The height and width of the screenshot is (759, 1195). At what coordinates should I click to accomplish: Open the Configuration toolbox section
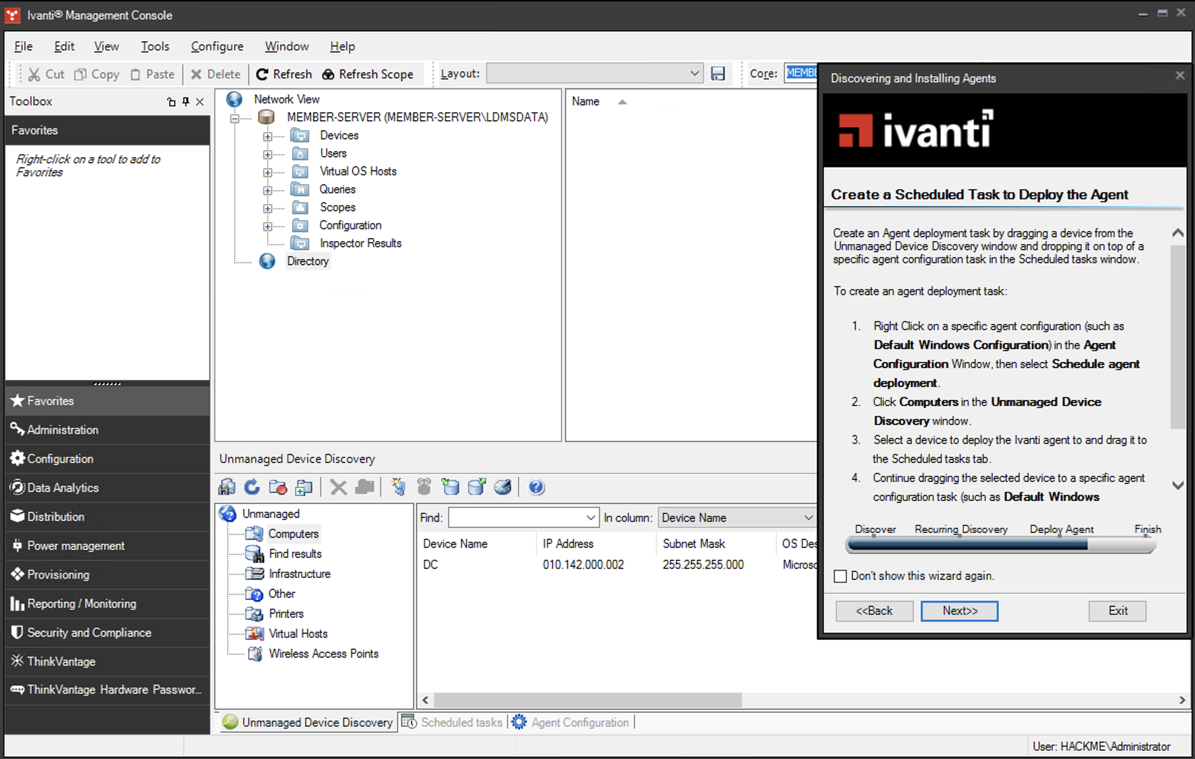tap(107, 459)
